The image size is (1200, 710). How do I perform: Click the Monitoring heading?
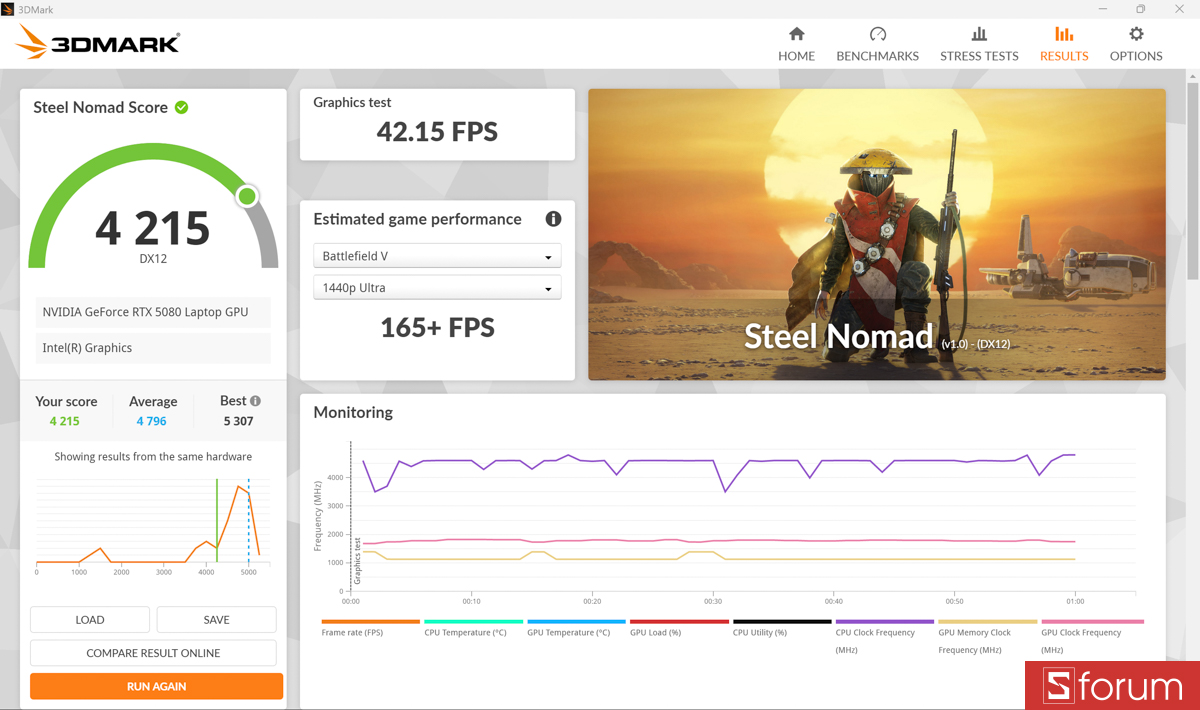353,412
